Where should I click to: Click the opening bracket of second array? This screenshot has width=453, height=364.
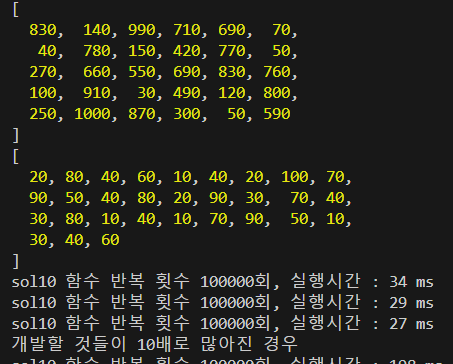[x=16, y=156]
